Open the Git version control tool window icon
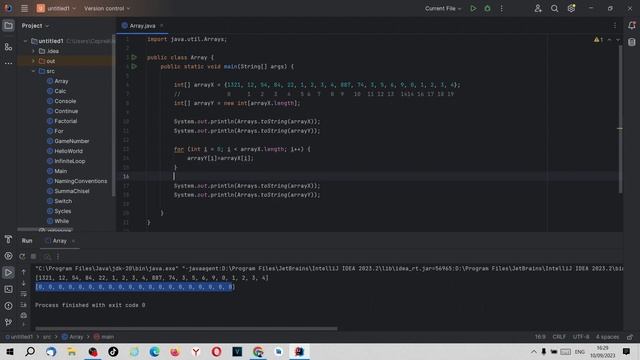The height and width of the screenshot is (360, 640). pos(8,322)
